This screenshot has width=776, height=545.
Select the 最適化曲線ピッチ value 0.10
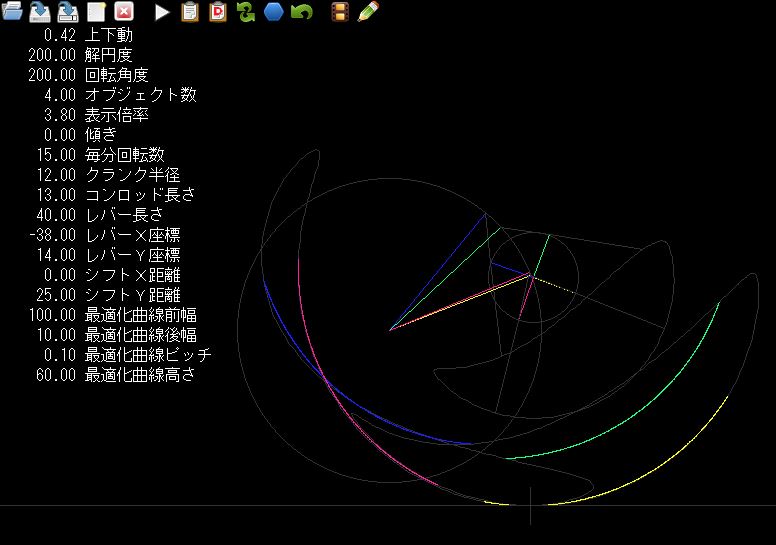pyautogui.click(x=60, y=355)
